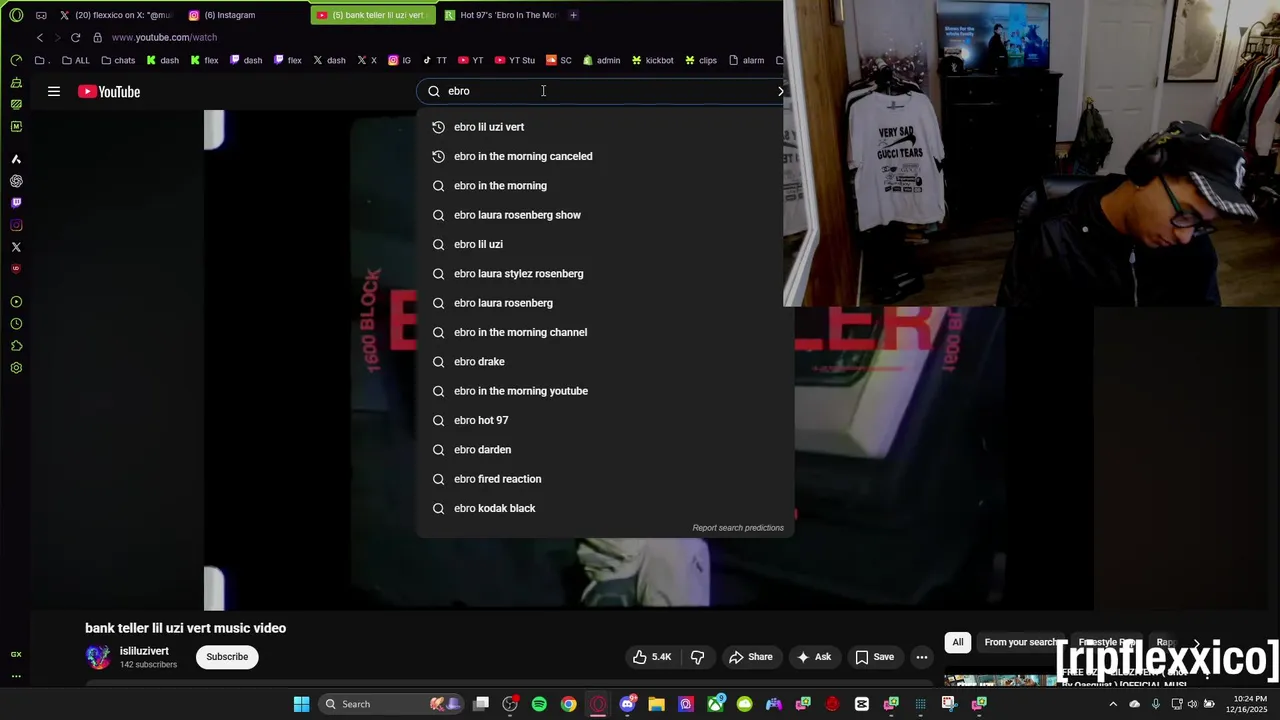Open the chats bookmarks folder
Screen dimensions: 1280x720
tap(118, 60)
